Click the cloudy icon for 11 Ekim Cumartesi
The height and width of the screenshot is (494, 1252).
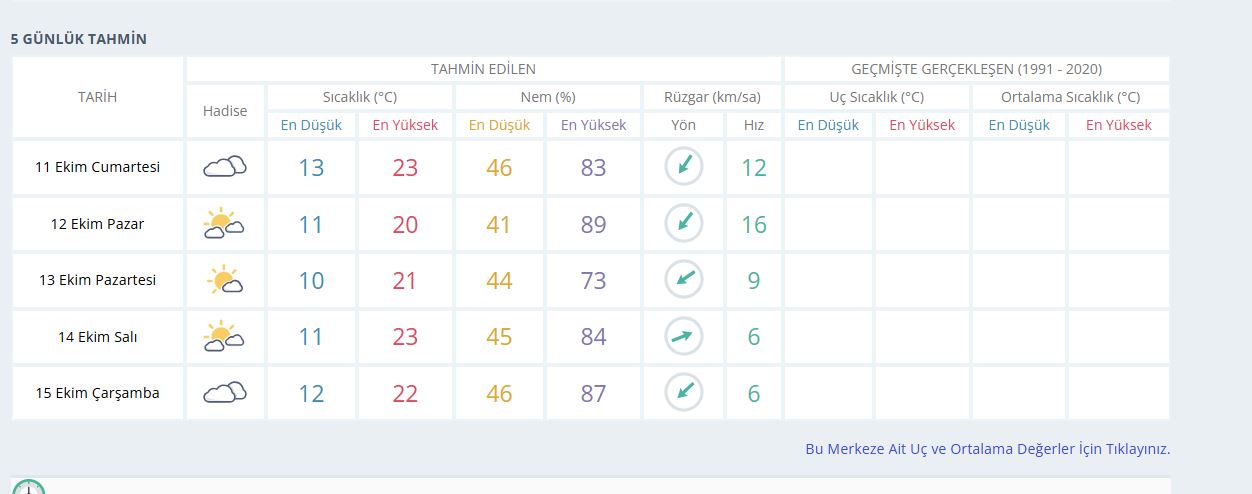click(225, 167)
